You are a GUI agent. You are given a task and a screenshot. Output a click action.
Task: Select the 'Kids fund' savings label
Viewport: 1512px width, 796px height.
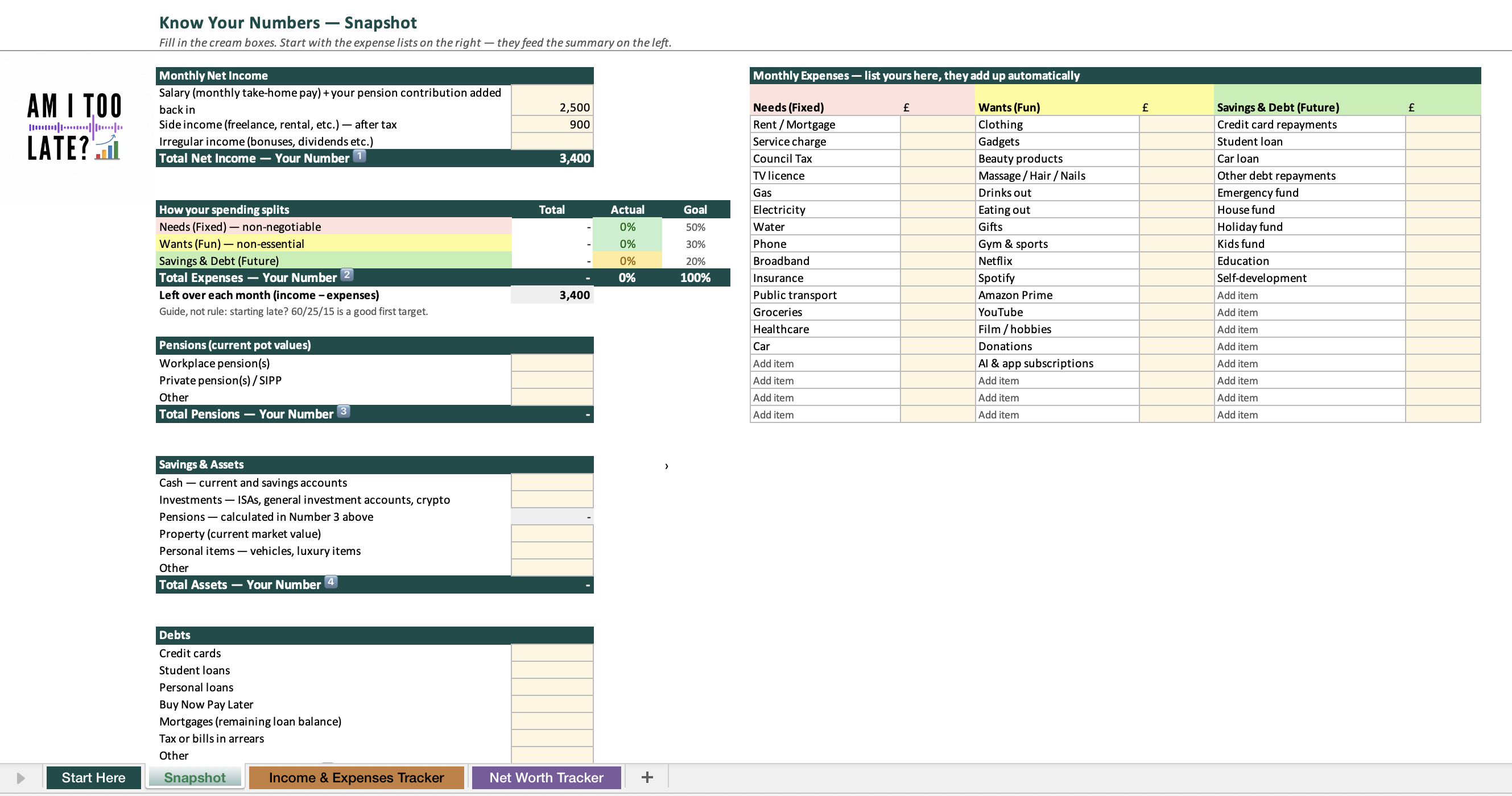tap(1240, 244)
